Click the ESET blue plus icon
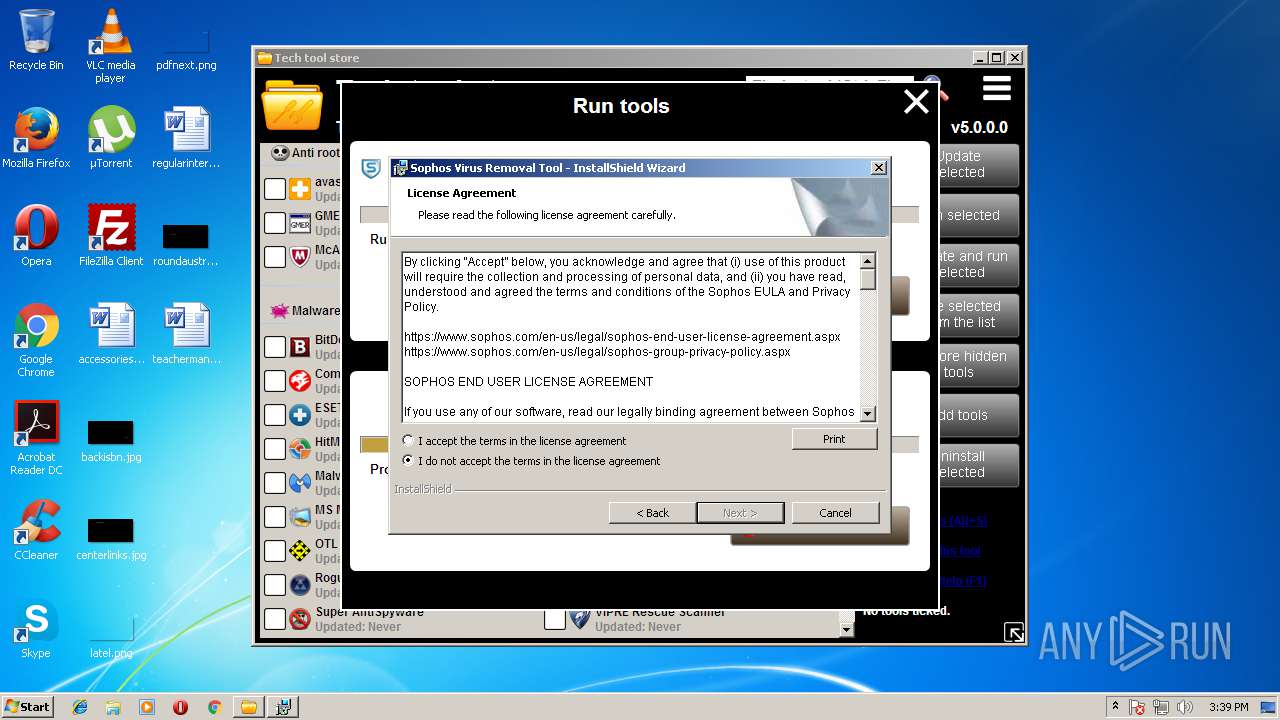 [300, 415]
